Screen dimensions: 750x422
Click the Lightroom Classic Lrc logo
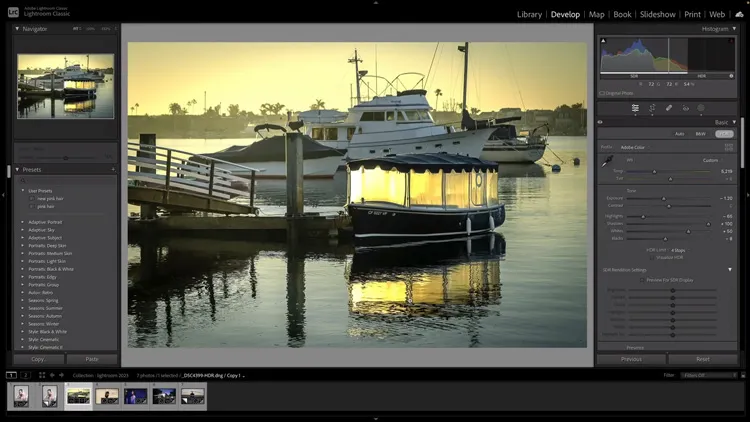(x=13, y=12)
